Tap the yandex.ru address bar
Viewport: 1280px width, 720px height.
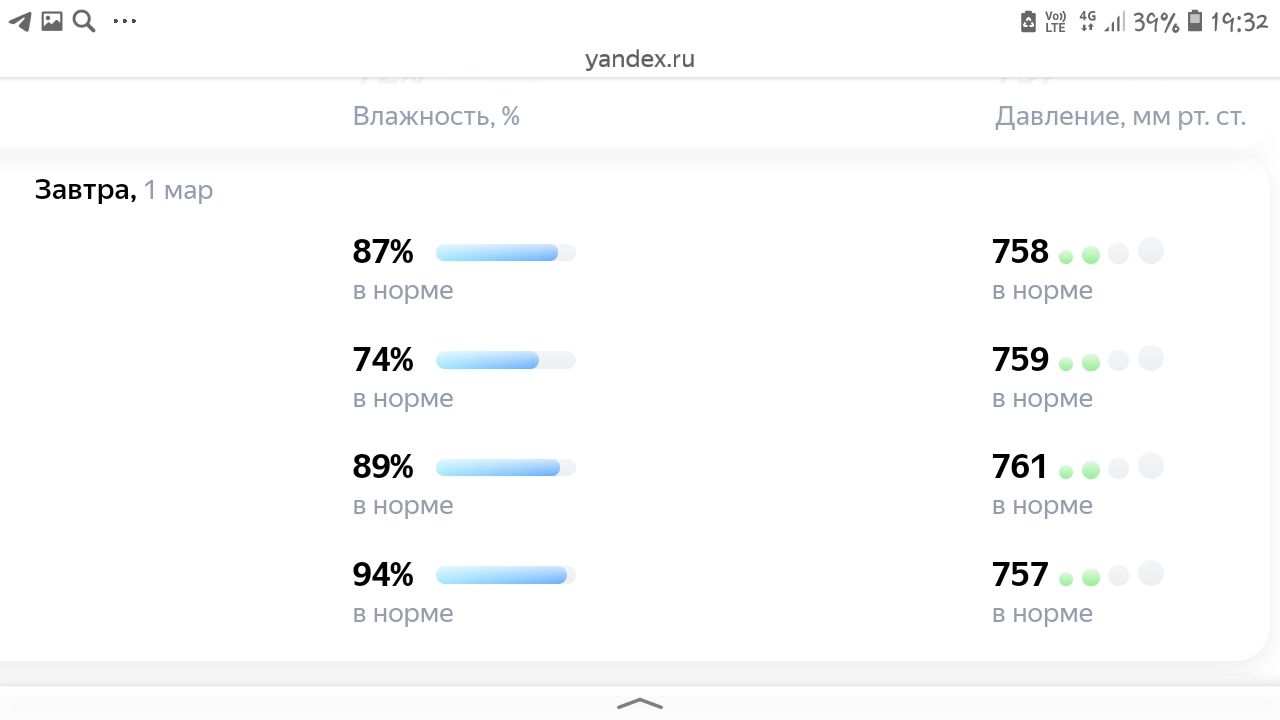click(x=640, y=59)
